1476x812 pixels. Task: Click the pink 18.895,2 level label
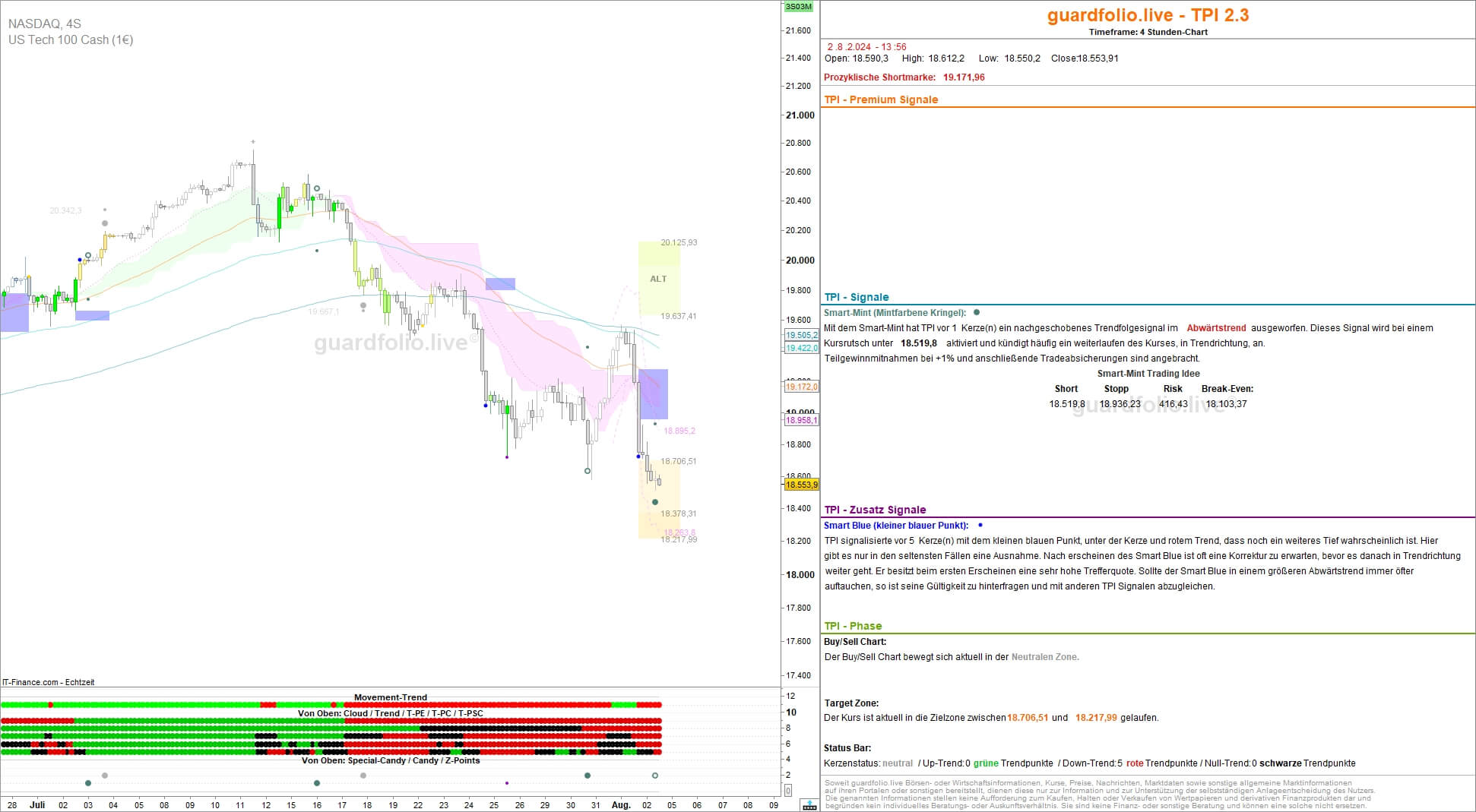pos(679,431)
